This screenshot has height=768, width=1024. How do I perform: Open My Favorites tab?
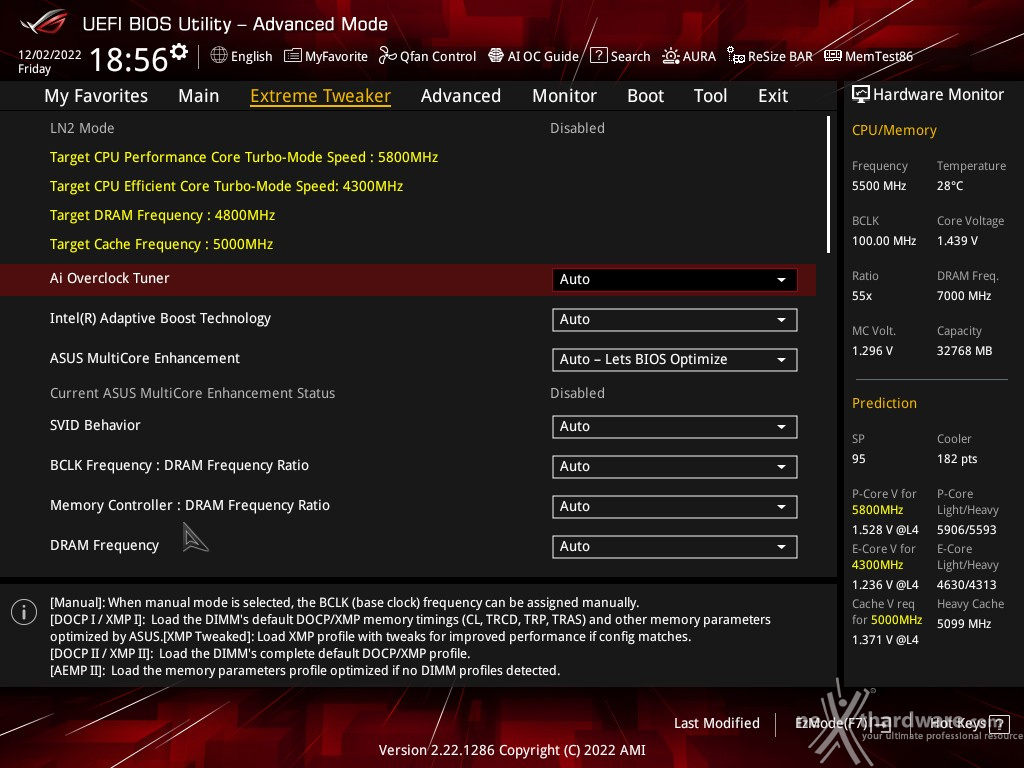tap(96, 96)
